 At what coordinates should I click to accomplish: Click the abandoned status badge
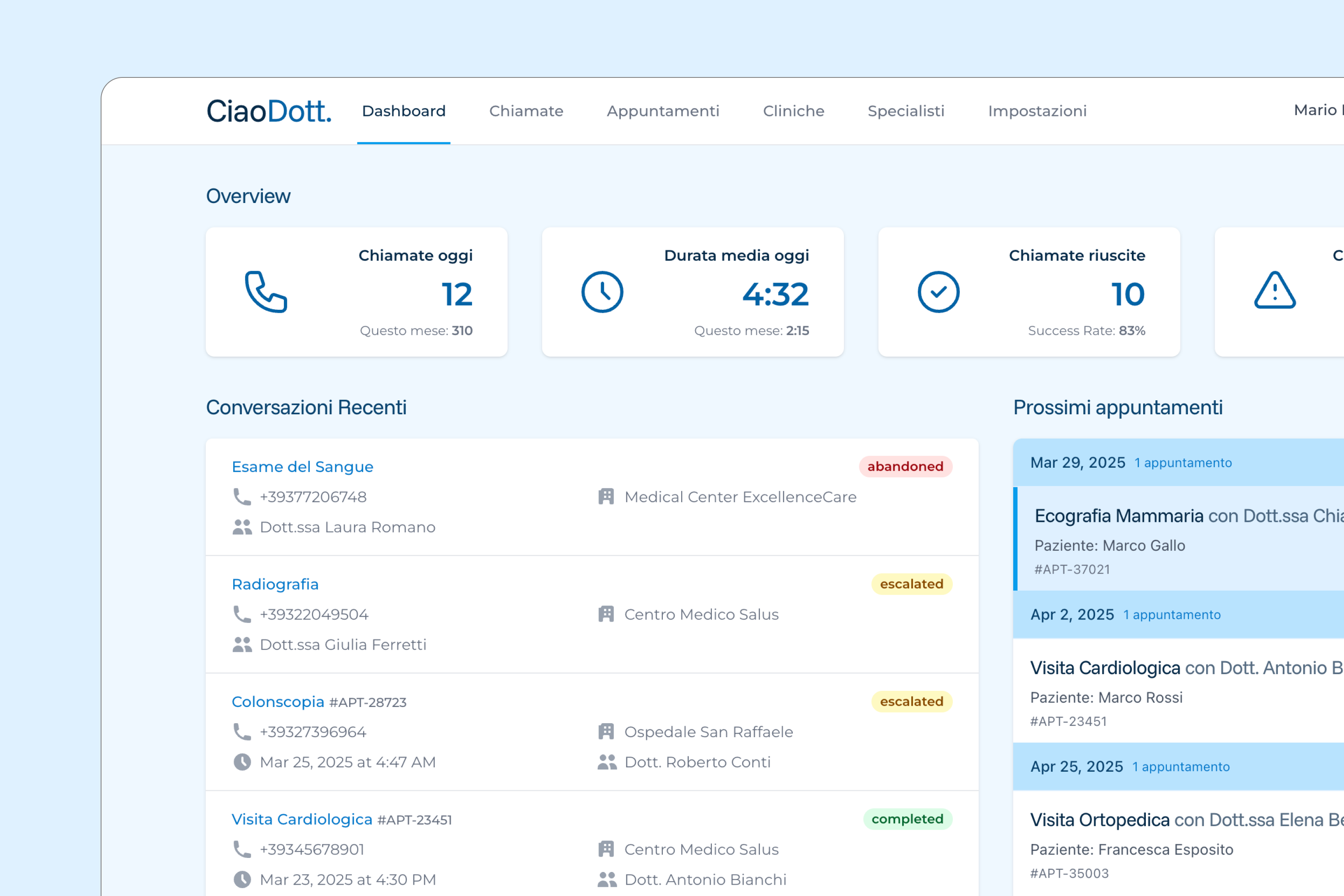pyautogui.click(x=905, y=466)
